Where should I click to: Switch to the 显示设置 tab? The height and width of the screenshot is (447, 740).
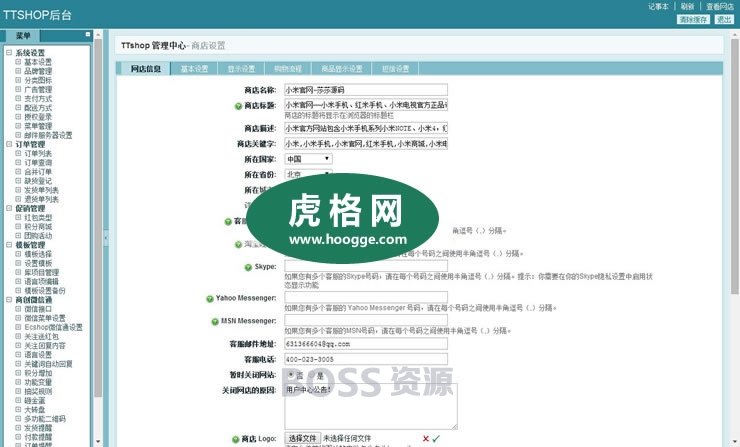(241, 69)
